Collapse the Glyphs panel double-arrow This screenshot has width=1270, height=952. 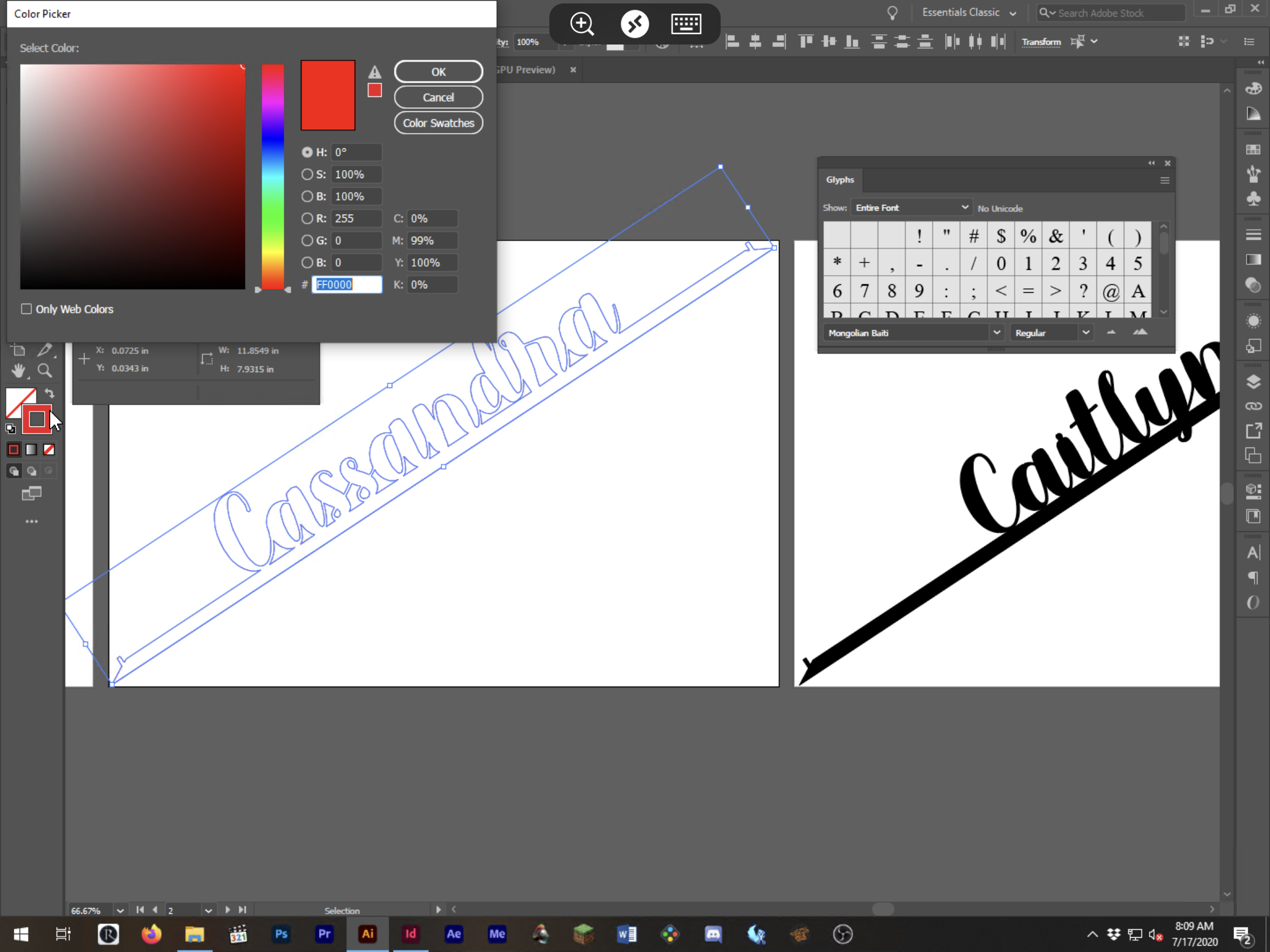tap(1151, 163)
